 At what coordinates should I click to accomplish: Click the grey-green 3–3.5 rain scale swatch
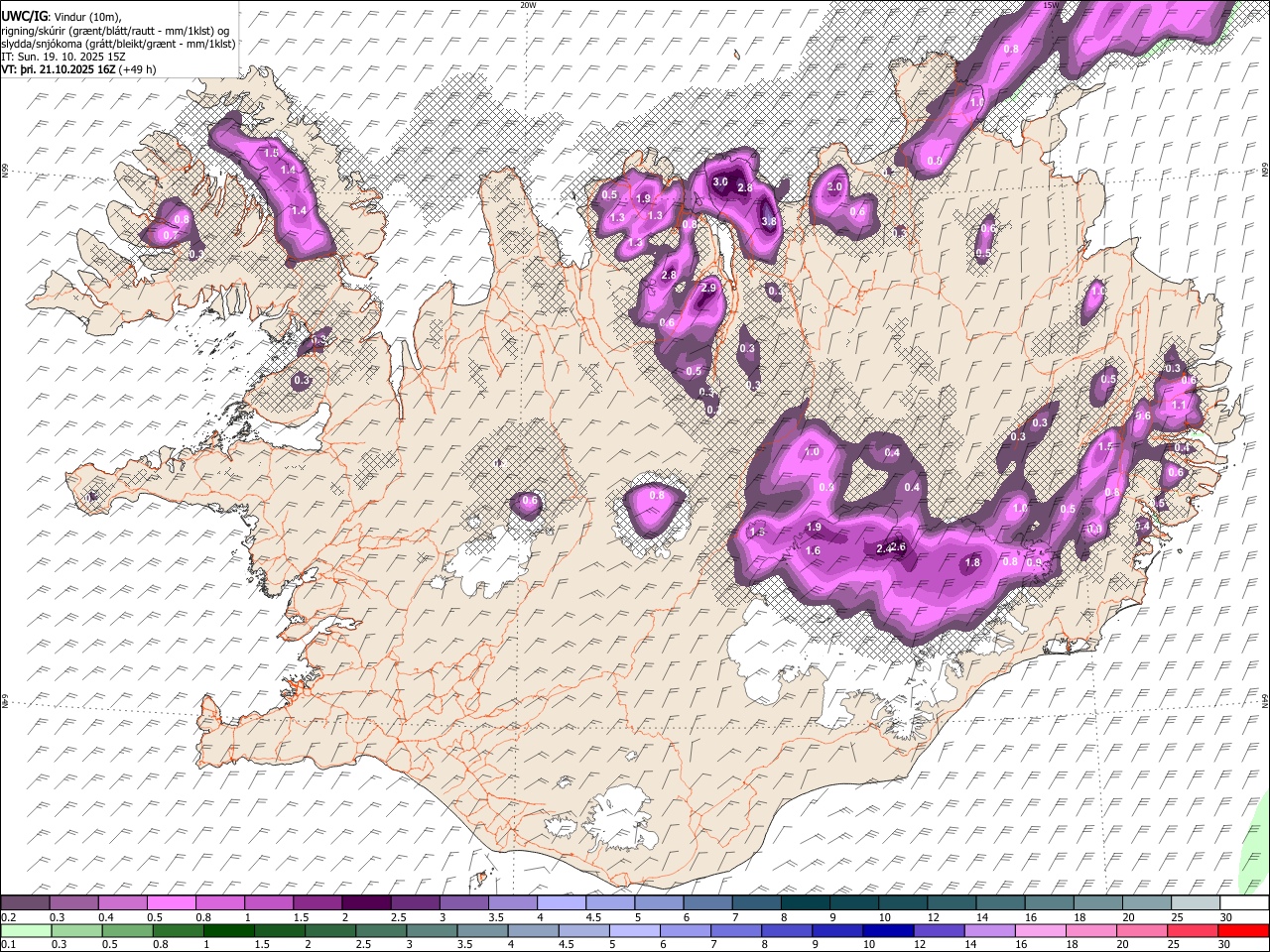[x=430, y=930]
